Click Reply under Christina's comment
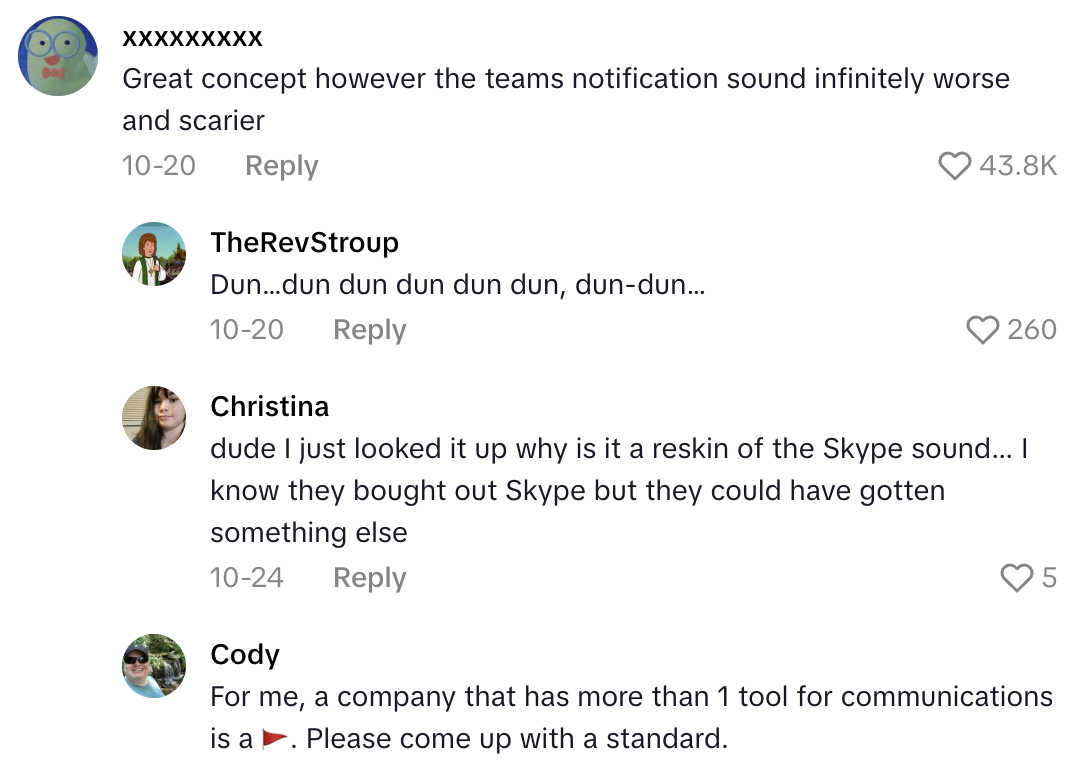The height and width of the screenshot is (766, 1084). pyautogui.click(x=369, y=578)
